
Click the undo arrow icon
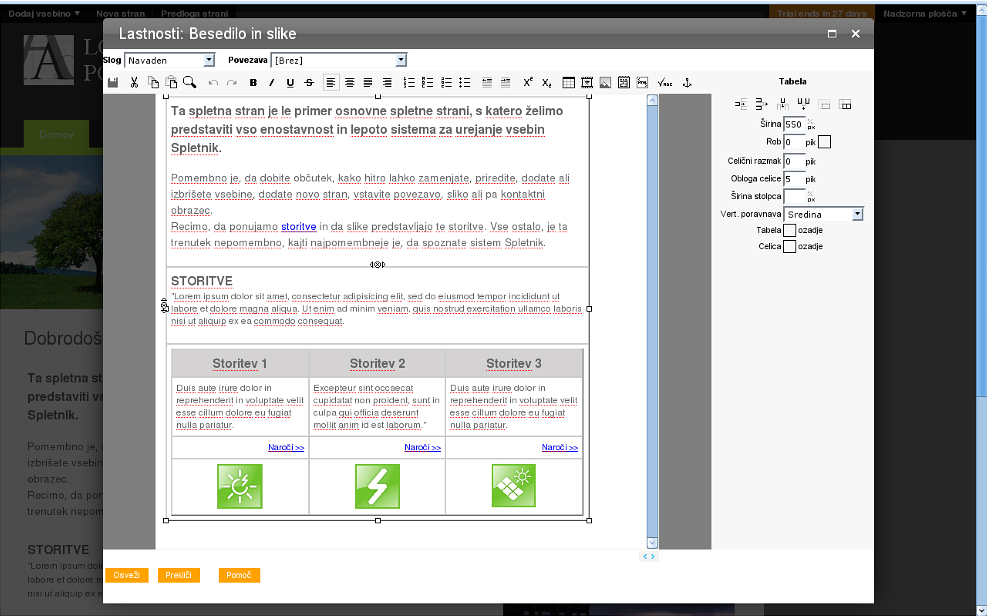[213, 82]
